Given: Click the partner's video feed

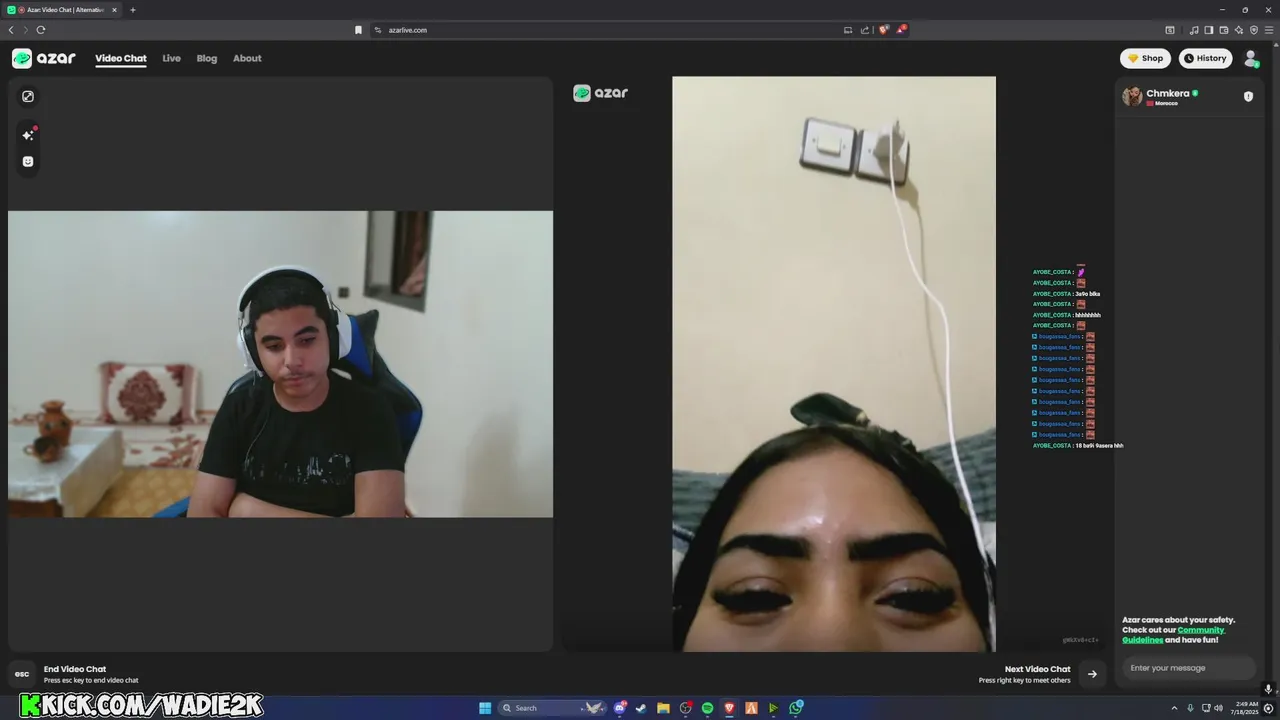Looking at the screenshot, I should (x=834, y=364).
